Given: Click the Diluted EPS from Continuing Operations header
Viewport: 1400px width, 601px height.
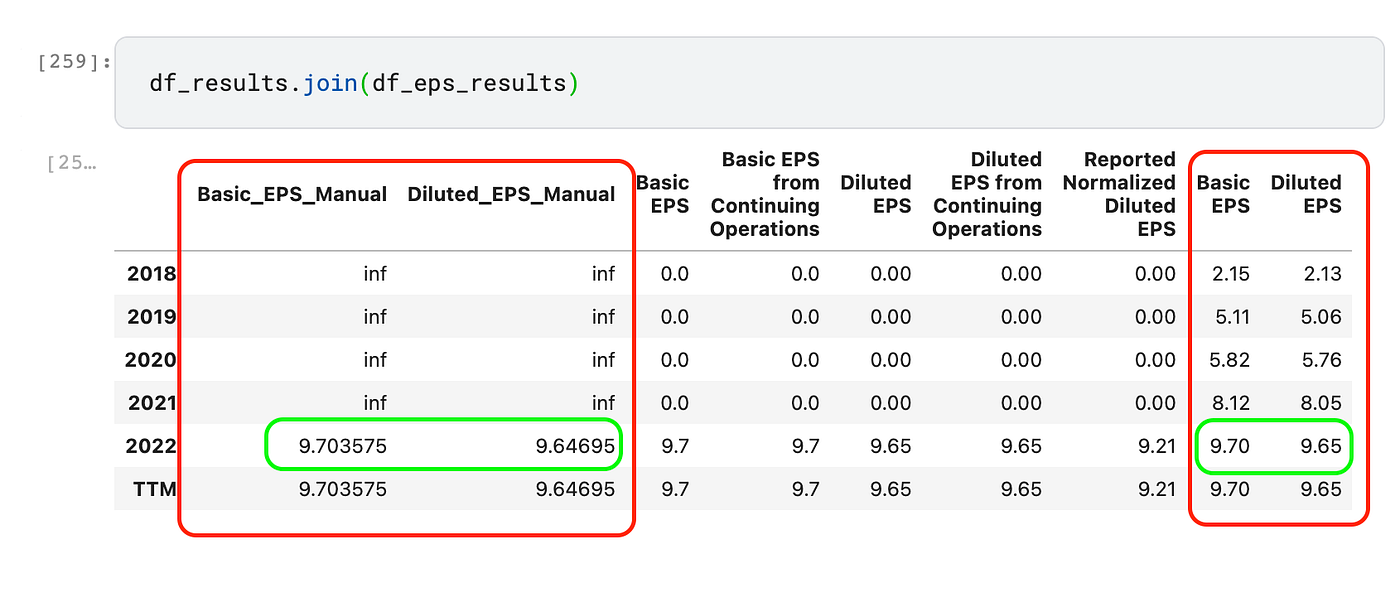Looking at the screenshot, I should coord(987,194).
